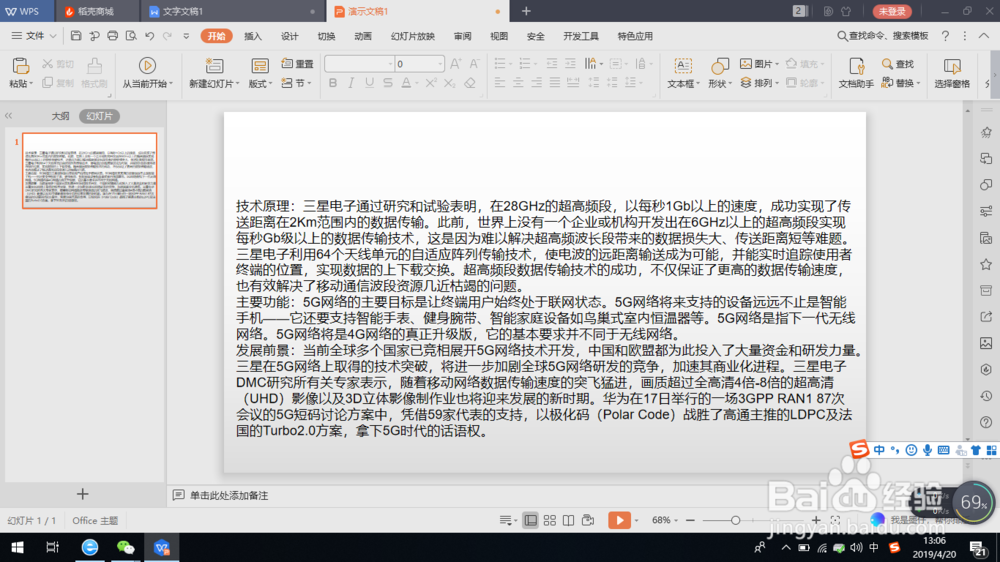
Task: Click the orange play slideshow button
Action: 619,521
